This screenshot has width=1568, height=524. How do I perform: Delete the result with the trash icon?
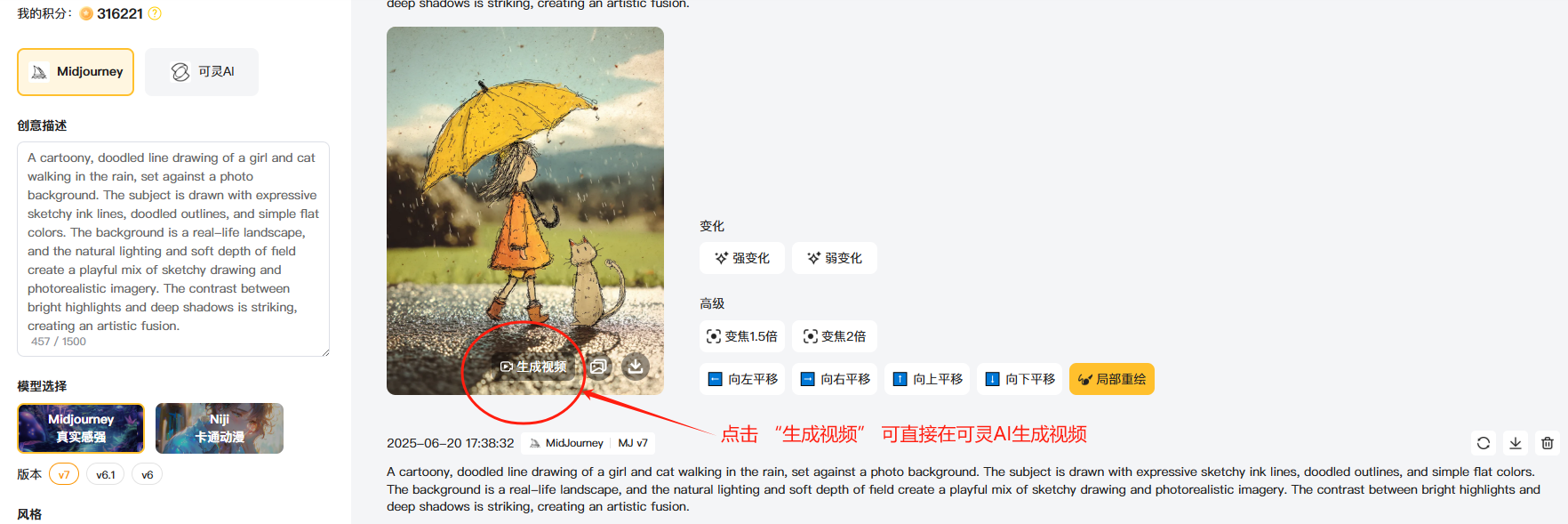point(1548,443)
